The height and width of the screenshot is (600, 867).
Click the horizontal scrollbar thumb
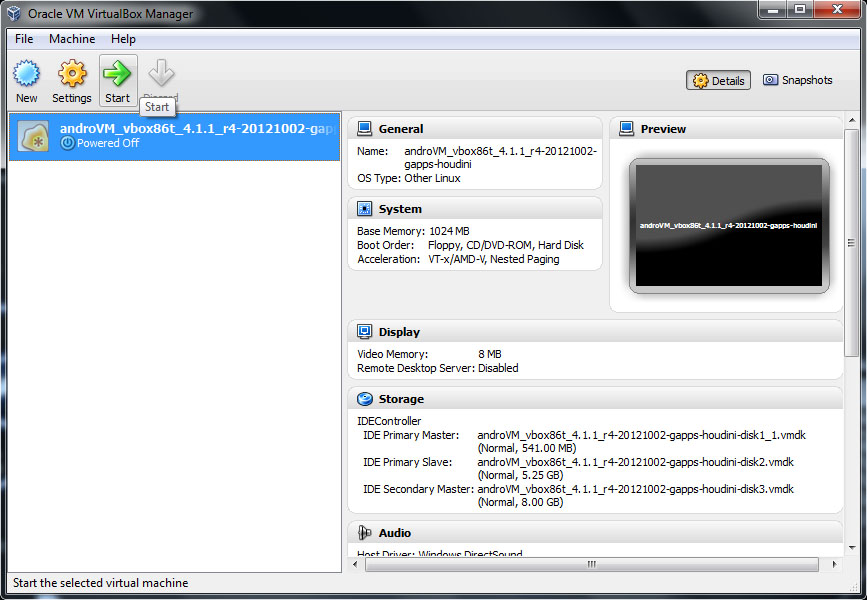(592, 565)
